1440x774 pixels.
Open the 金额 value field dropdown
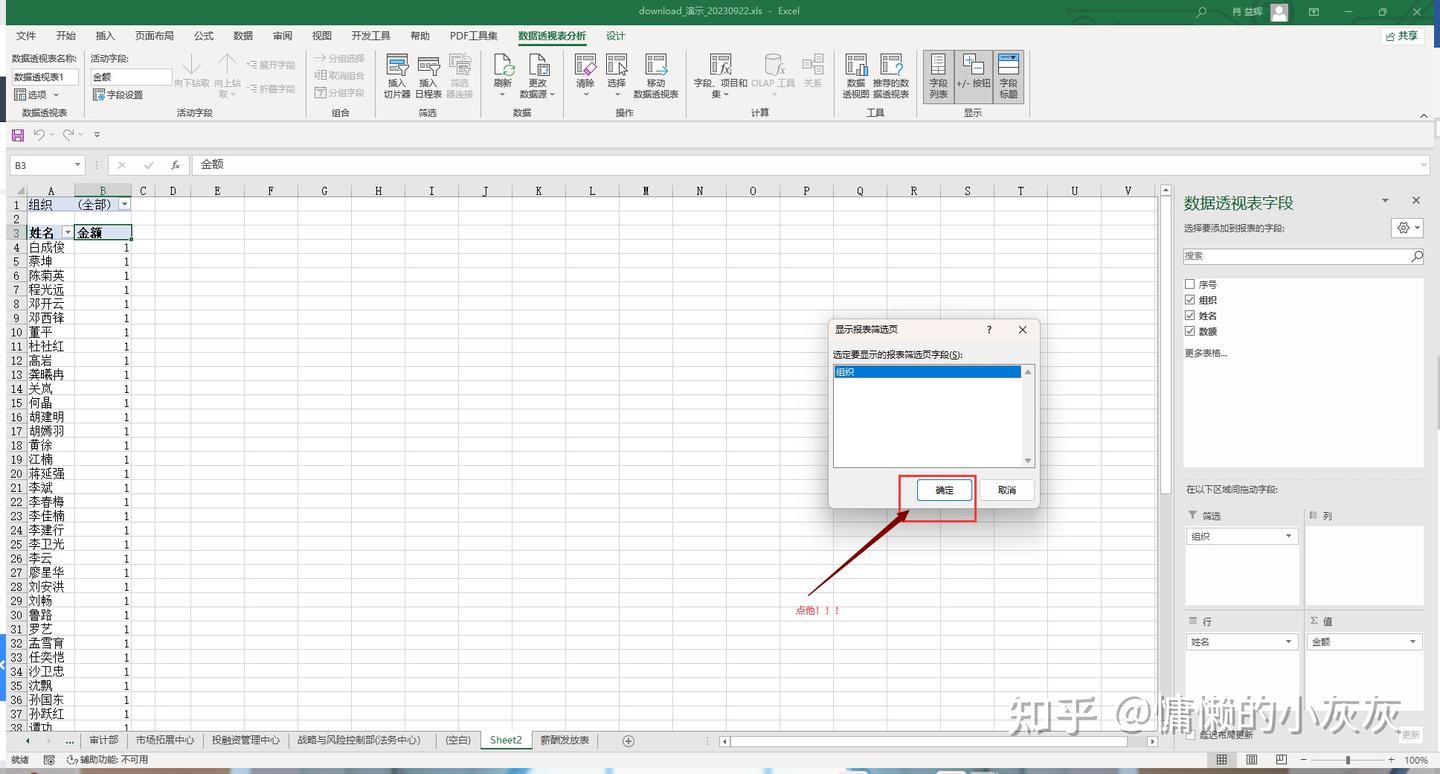[x=1411, y=641]
